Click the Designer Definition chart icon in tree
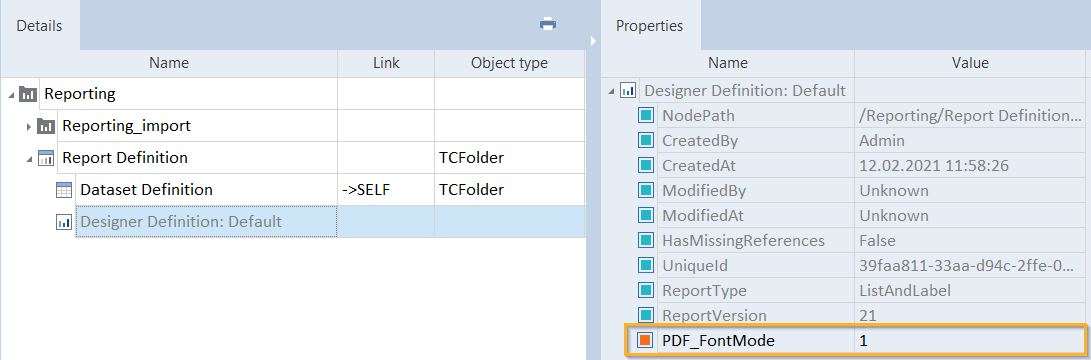The image size is (1091, 360). [64, 222]
